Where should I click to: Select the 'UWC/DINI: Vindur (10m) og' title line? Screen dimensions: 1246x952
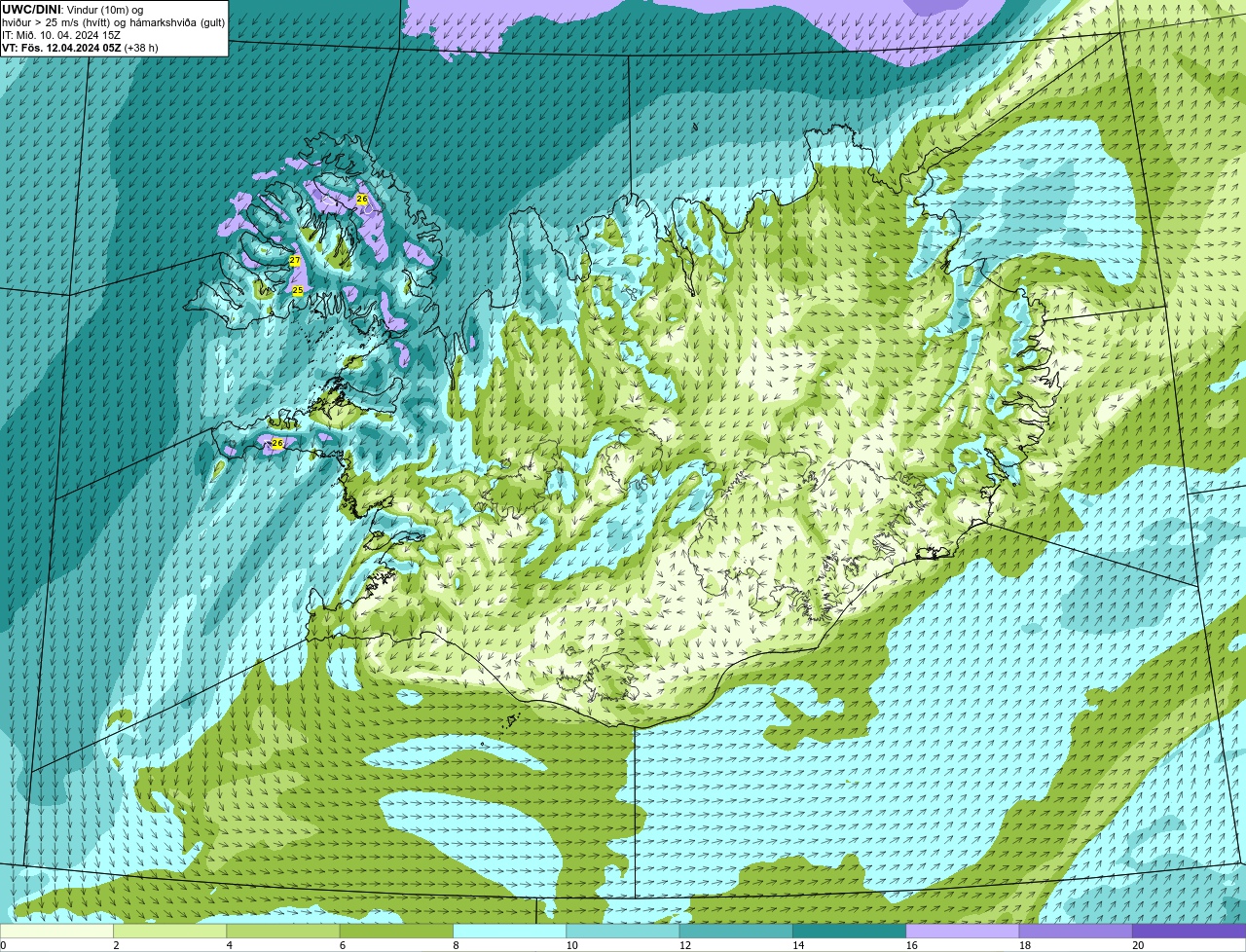point(72,10)
